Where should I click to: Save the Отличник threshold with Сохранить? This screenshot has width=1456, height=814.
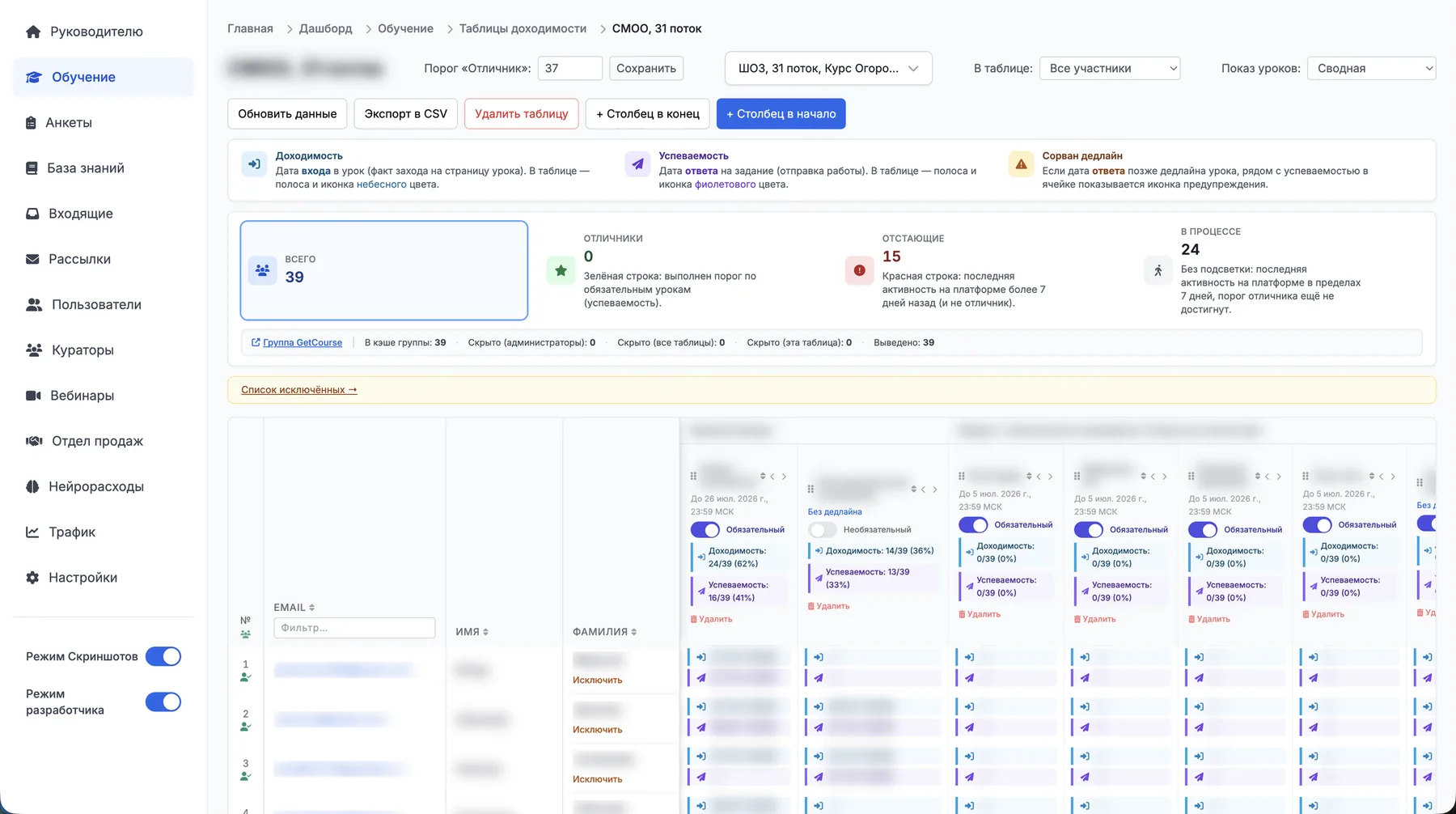click(646, 68)
